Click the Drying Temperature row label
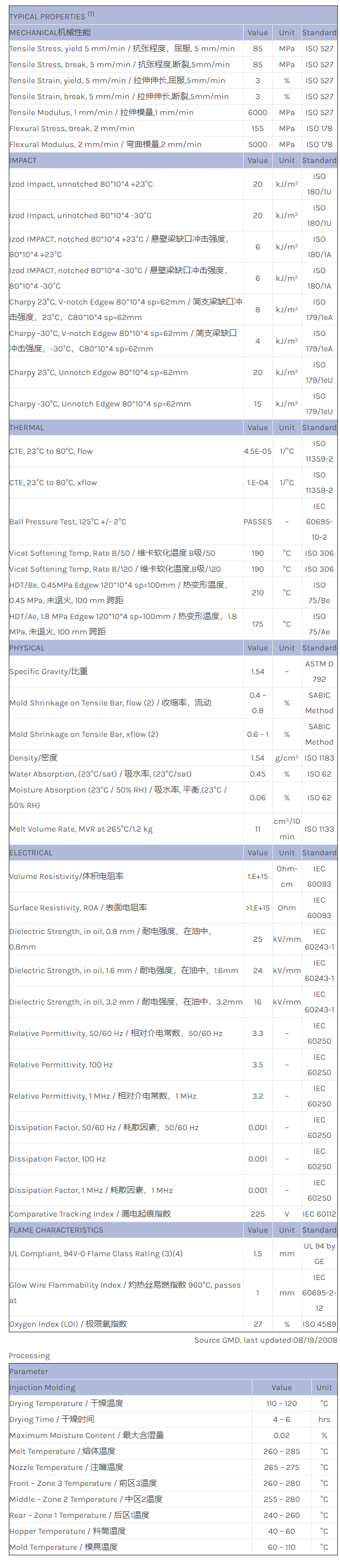The width and height of the screenshot is (340, 1568). point(65,1404)
